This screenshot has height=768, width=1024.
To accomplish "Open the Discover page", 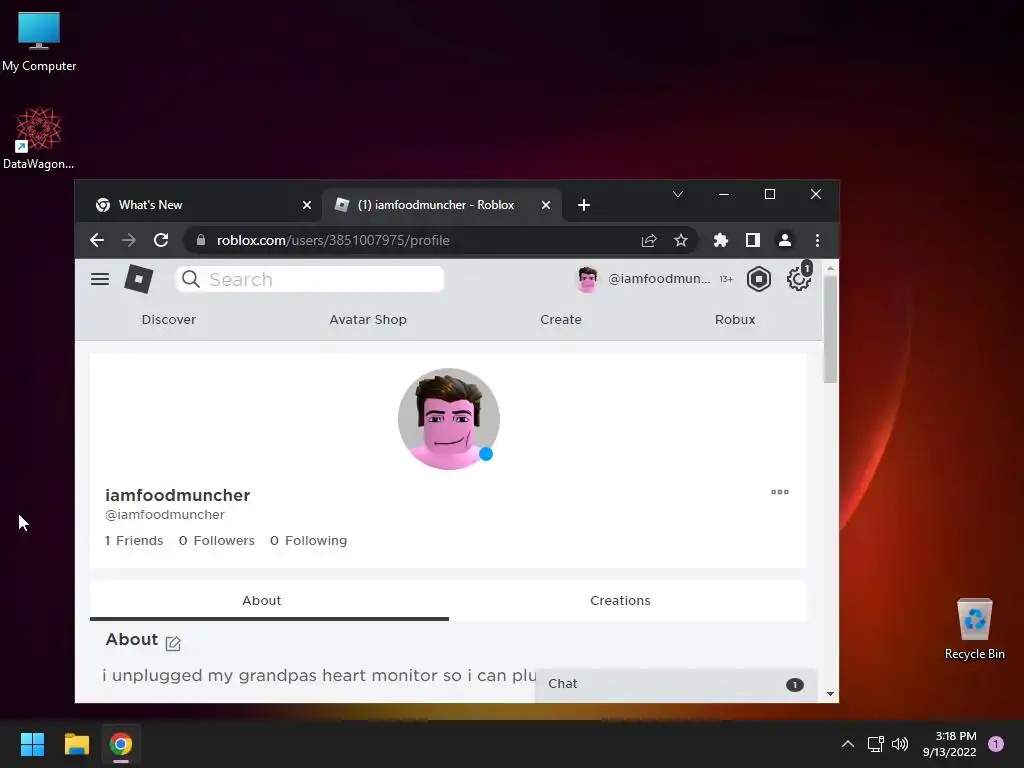I will pos(168,319).
